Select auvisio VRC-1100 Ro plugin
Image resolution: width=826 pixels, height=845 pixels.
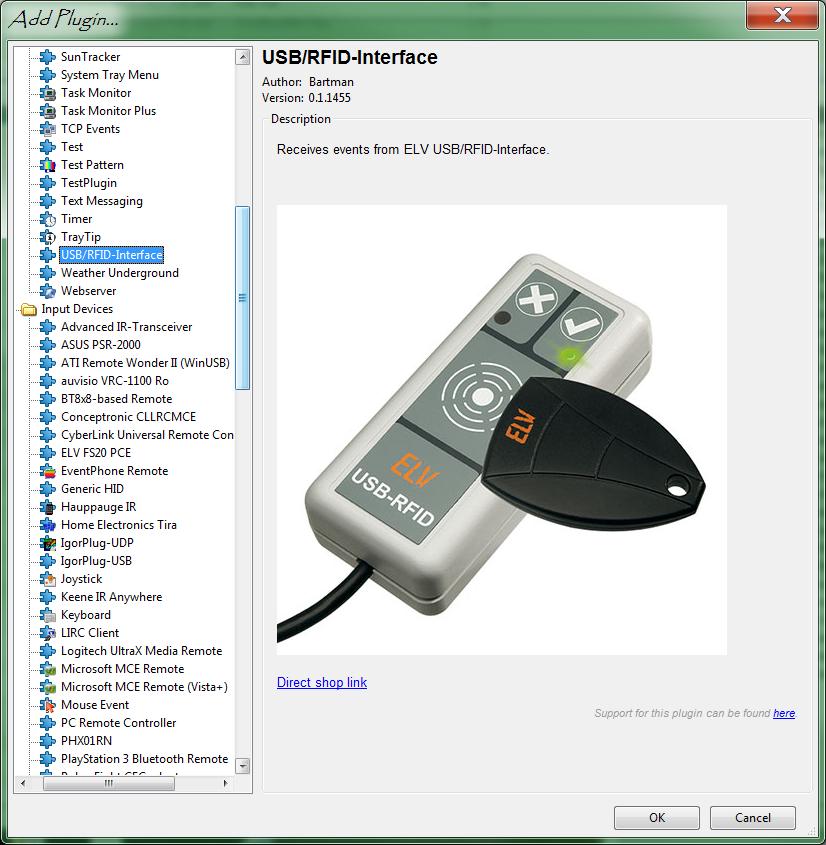tap(115, 381)
